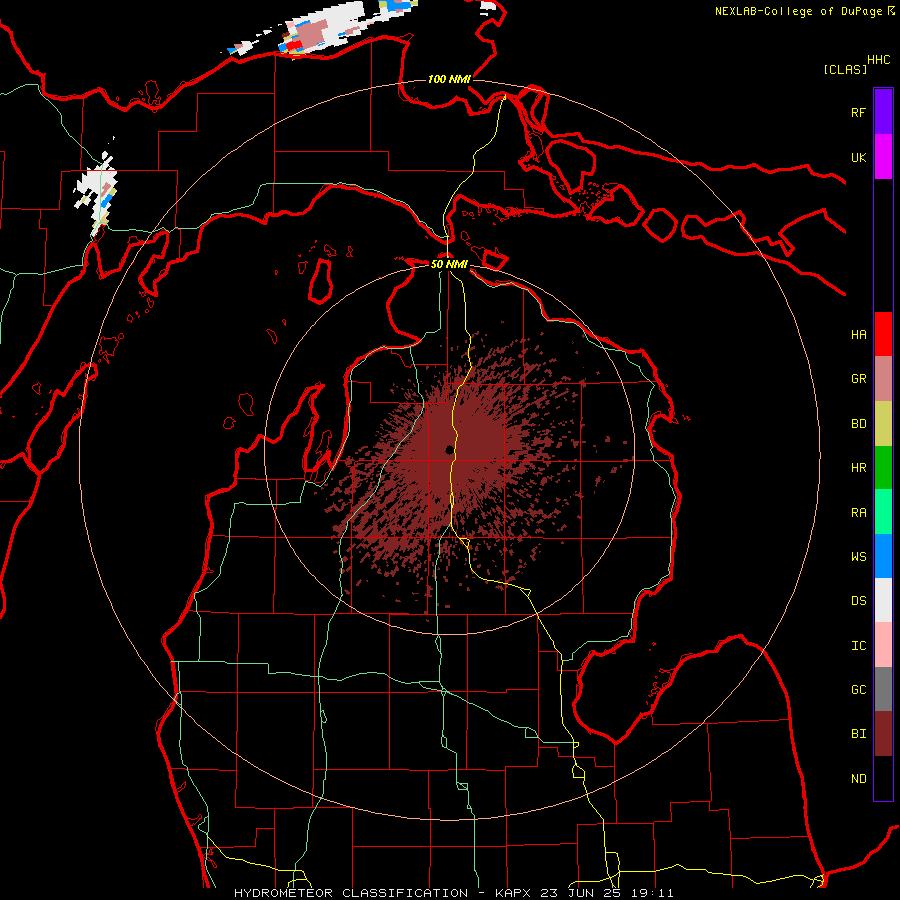Viewport: 900px width, 900px height.
Task: Select the BD yellow legend color block
Action: 883,423
